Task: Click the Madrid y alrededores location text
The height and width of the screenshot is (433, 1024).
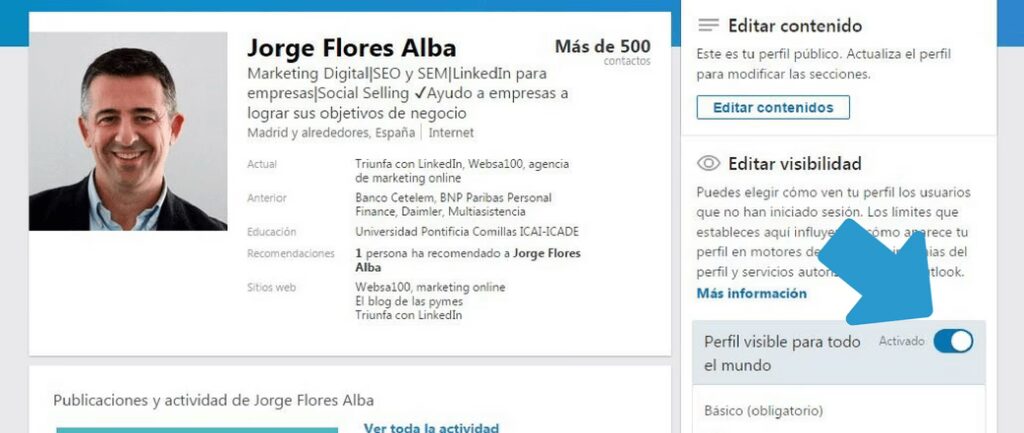Action: click(x=331, y=132)
